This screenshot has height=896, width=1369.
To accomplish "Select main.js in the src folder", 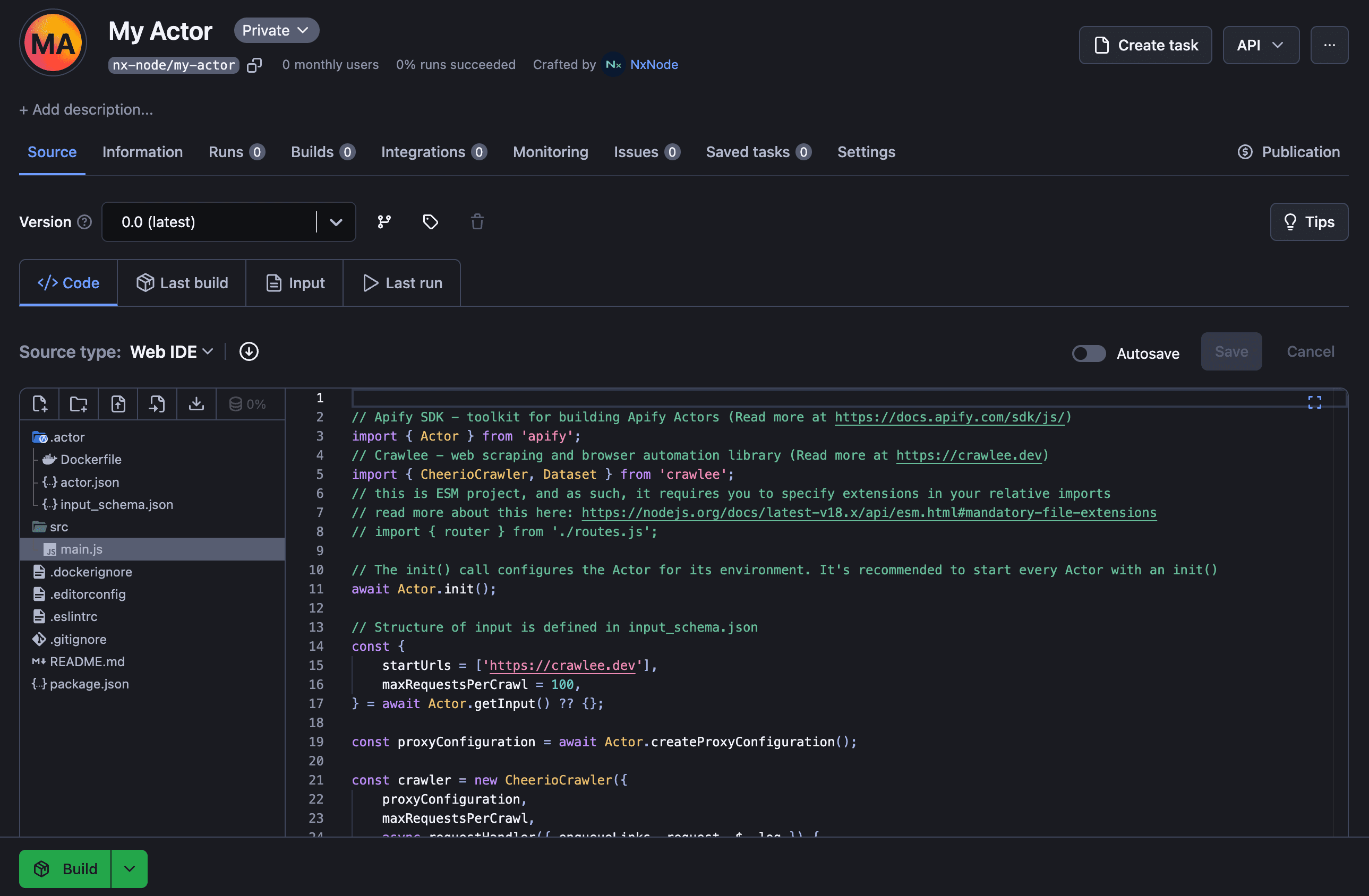I will tap(82, 549).
